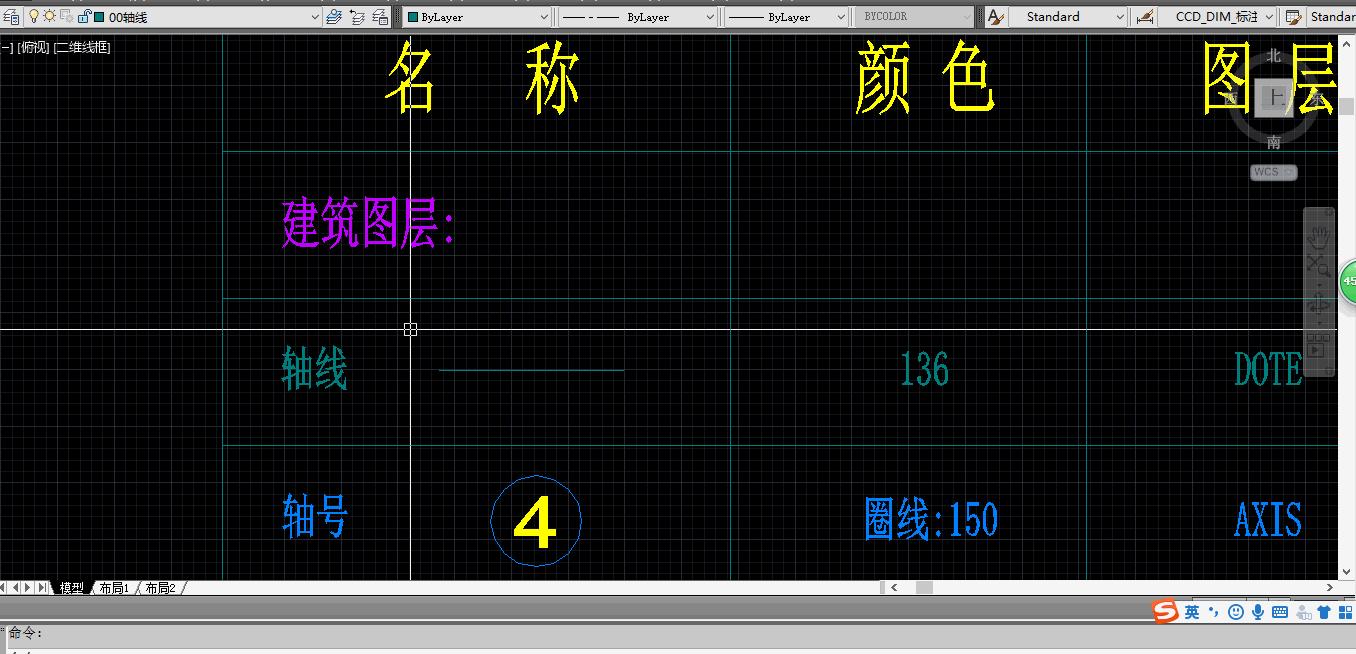This screenshot has height=654, width=1356.
Task: Open the Standard table style dropdown
Action: 1332,17
